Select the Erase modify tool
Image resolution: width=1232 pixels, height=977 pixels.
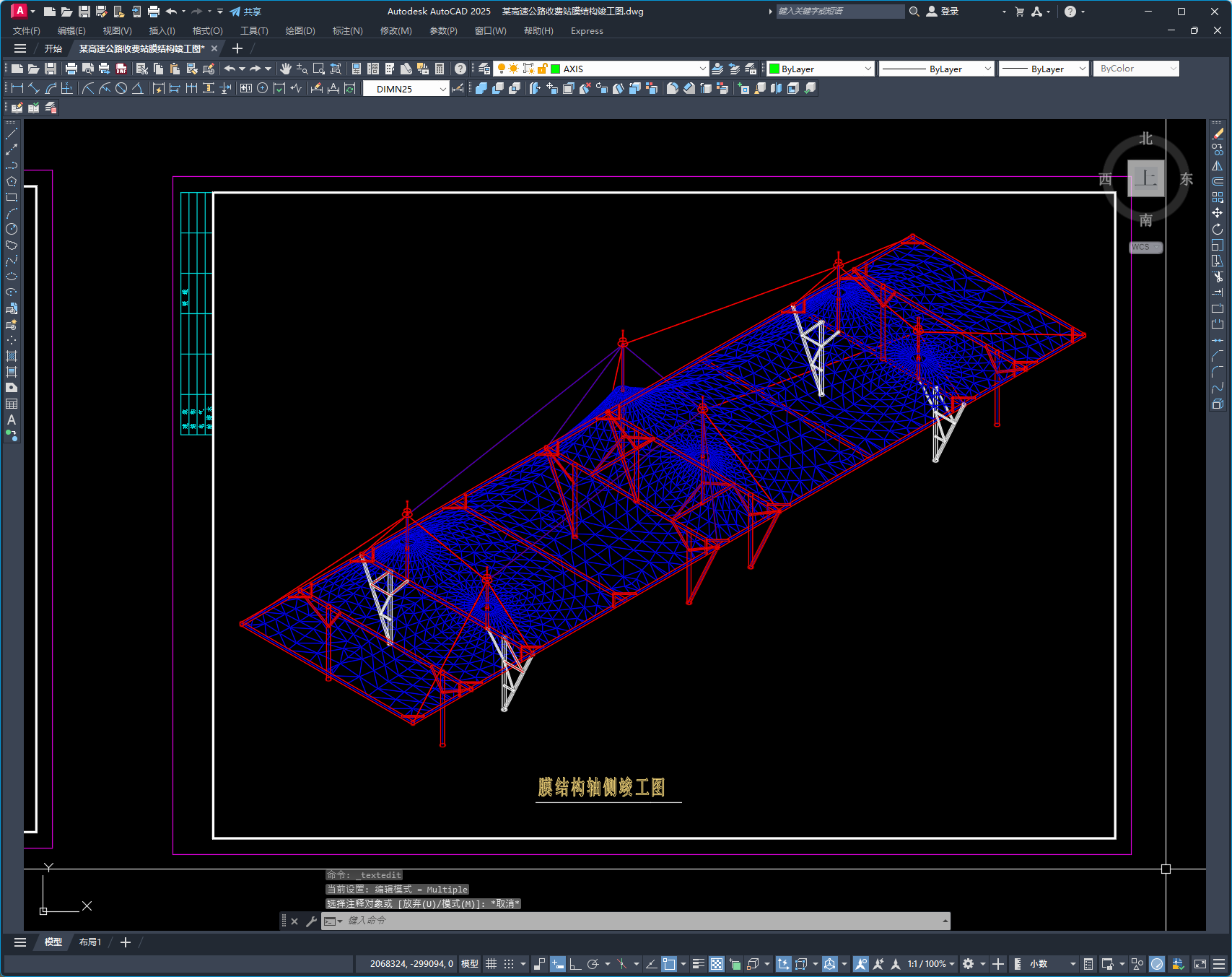1218,134
